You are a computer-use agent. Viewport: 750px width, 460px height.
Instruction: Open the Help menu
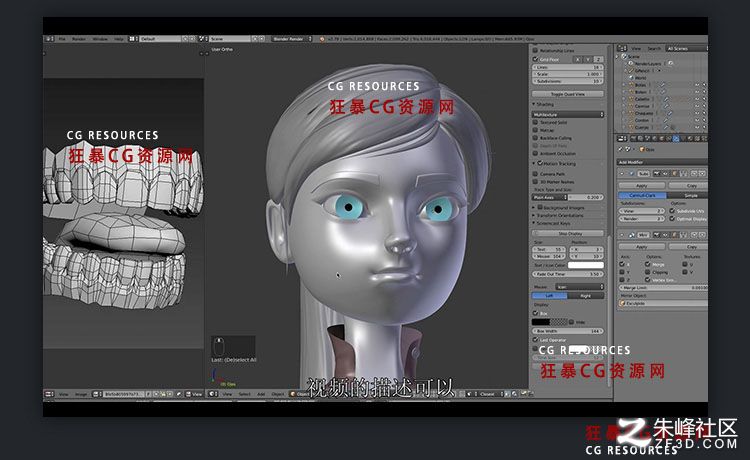[x=119, y=39]
